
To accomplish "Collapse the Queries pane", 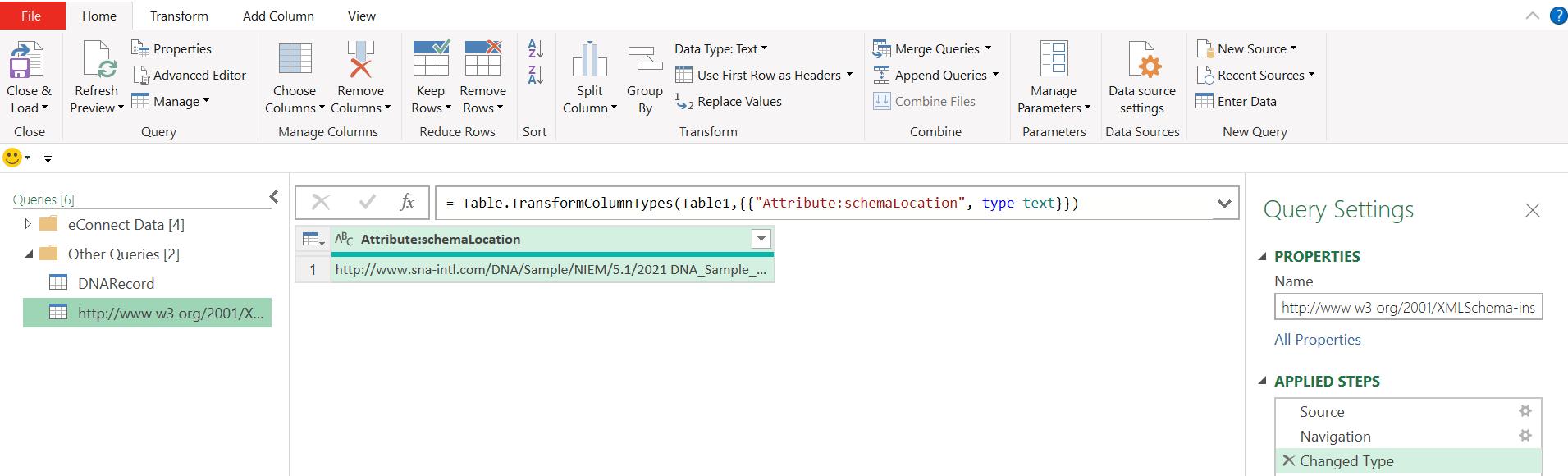I will click(x=274, y=196).
